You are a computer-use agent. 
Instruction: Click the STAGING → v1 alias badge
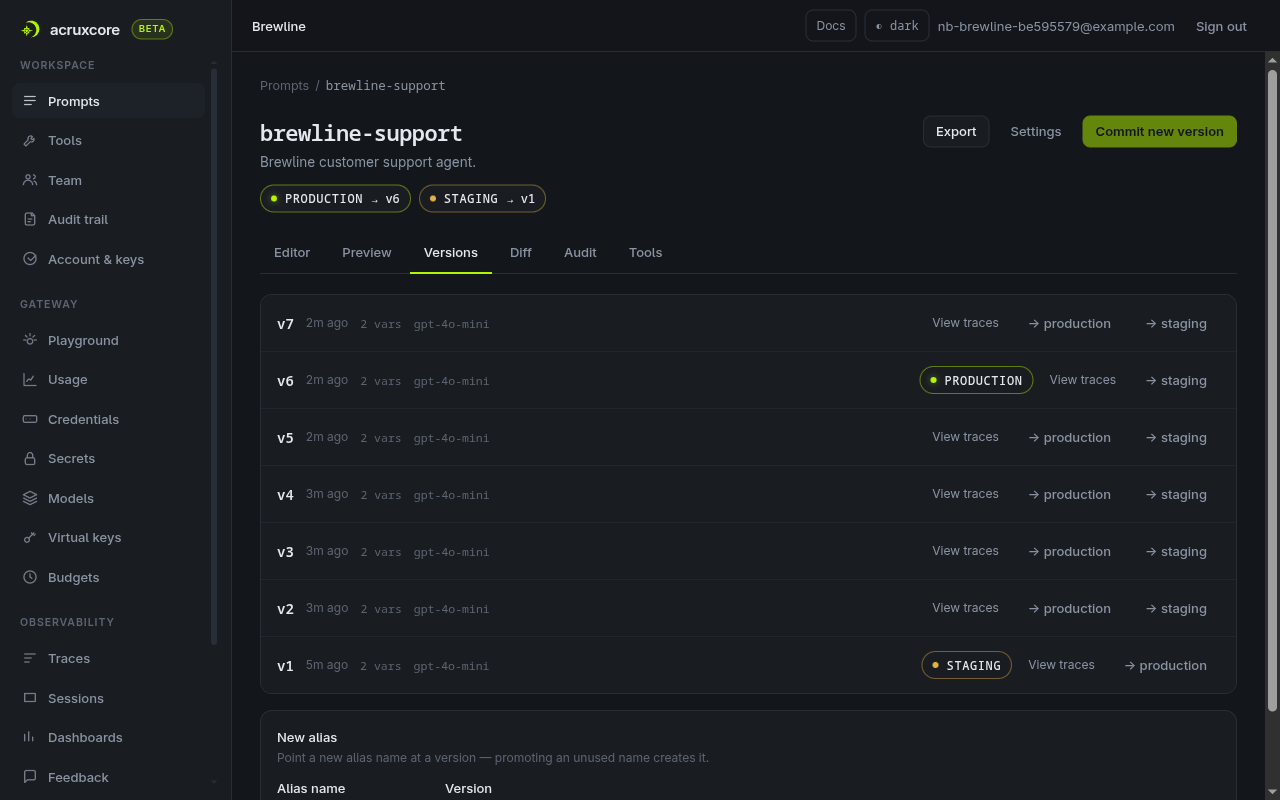pos(482,199)
